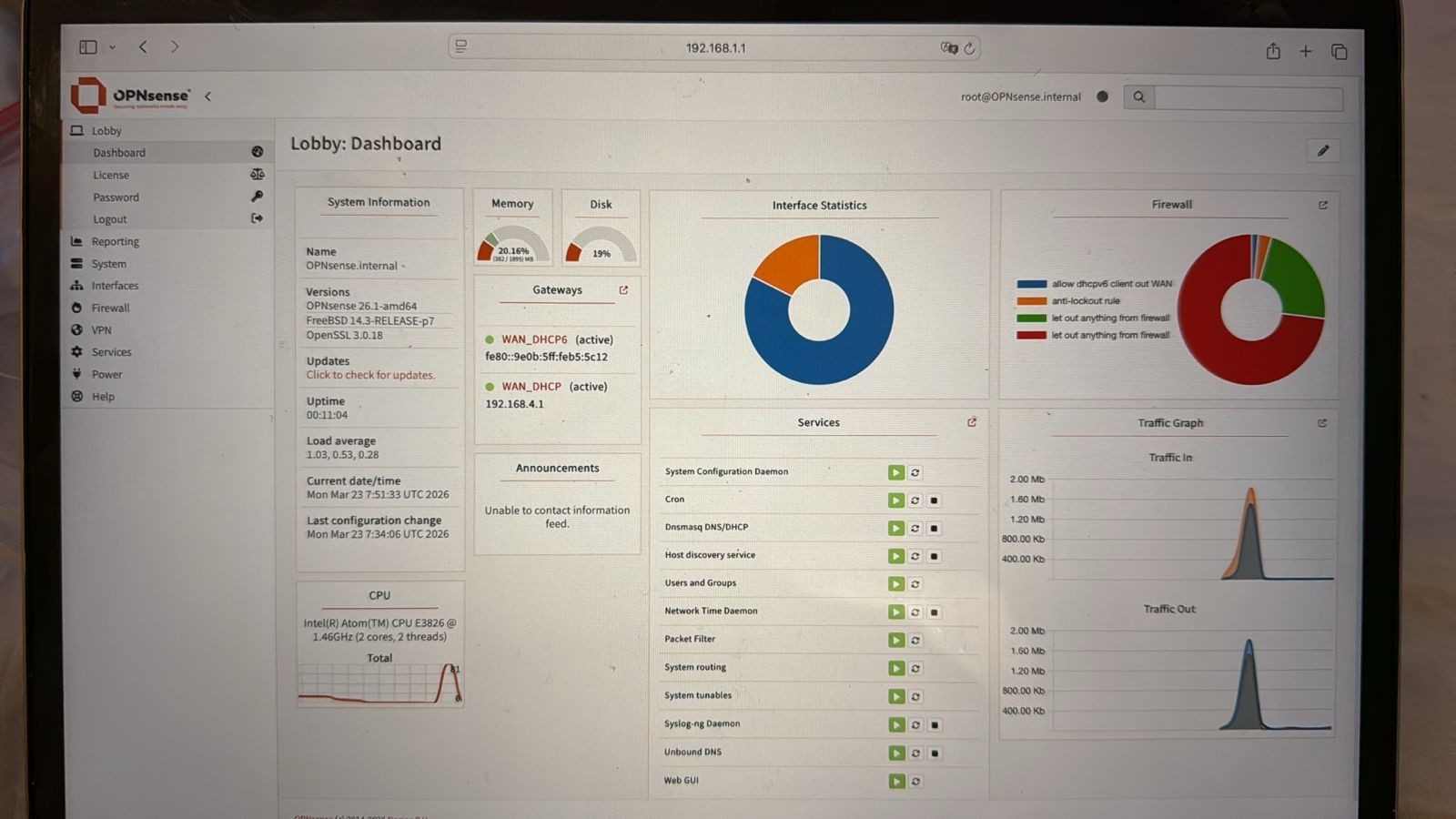Open the browser sidebar options dropdown arrow
The width and height of the screenshot is (1456, 819).
point(112,47)
